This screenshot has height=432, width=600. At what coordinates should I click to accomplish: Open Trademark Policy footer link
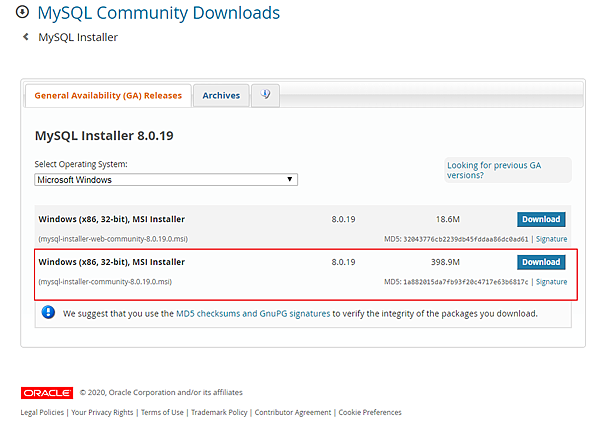pyautogui.click(x=219, y=412)
